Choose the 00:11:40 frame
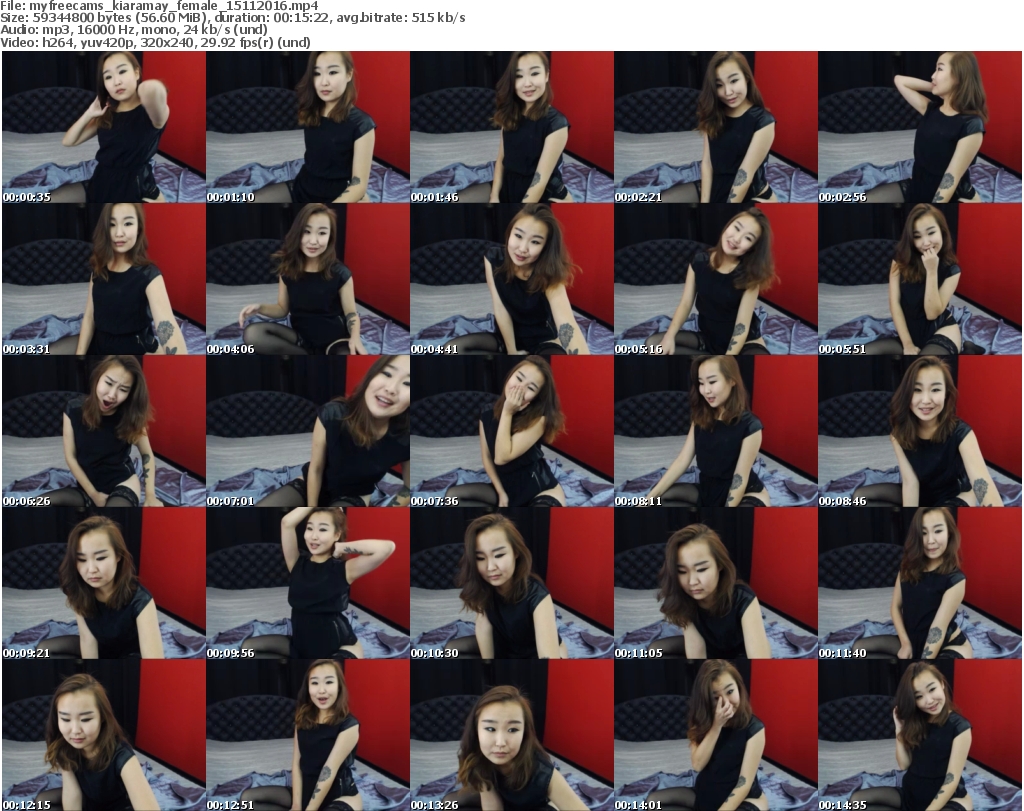The image size is (1024, 811). click(x=920, y=584)
